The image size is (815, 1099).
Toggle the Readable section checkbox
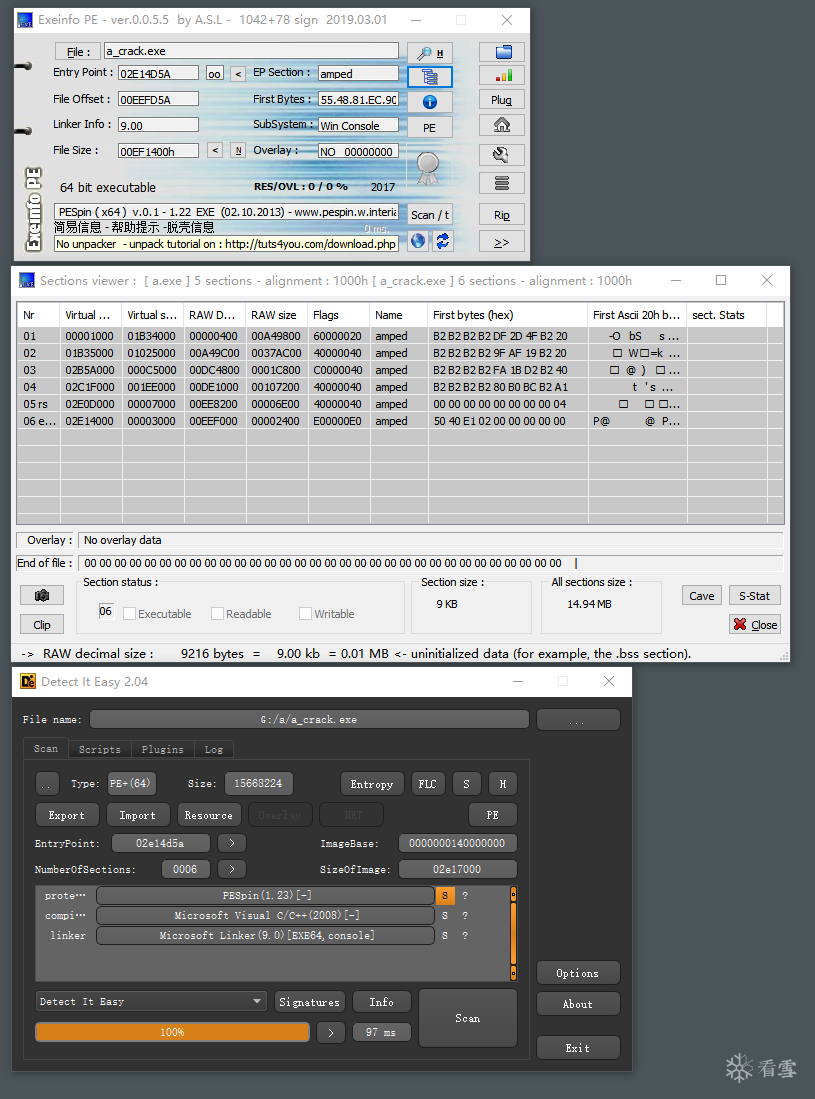coord(217,613)
